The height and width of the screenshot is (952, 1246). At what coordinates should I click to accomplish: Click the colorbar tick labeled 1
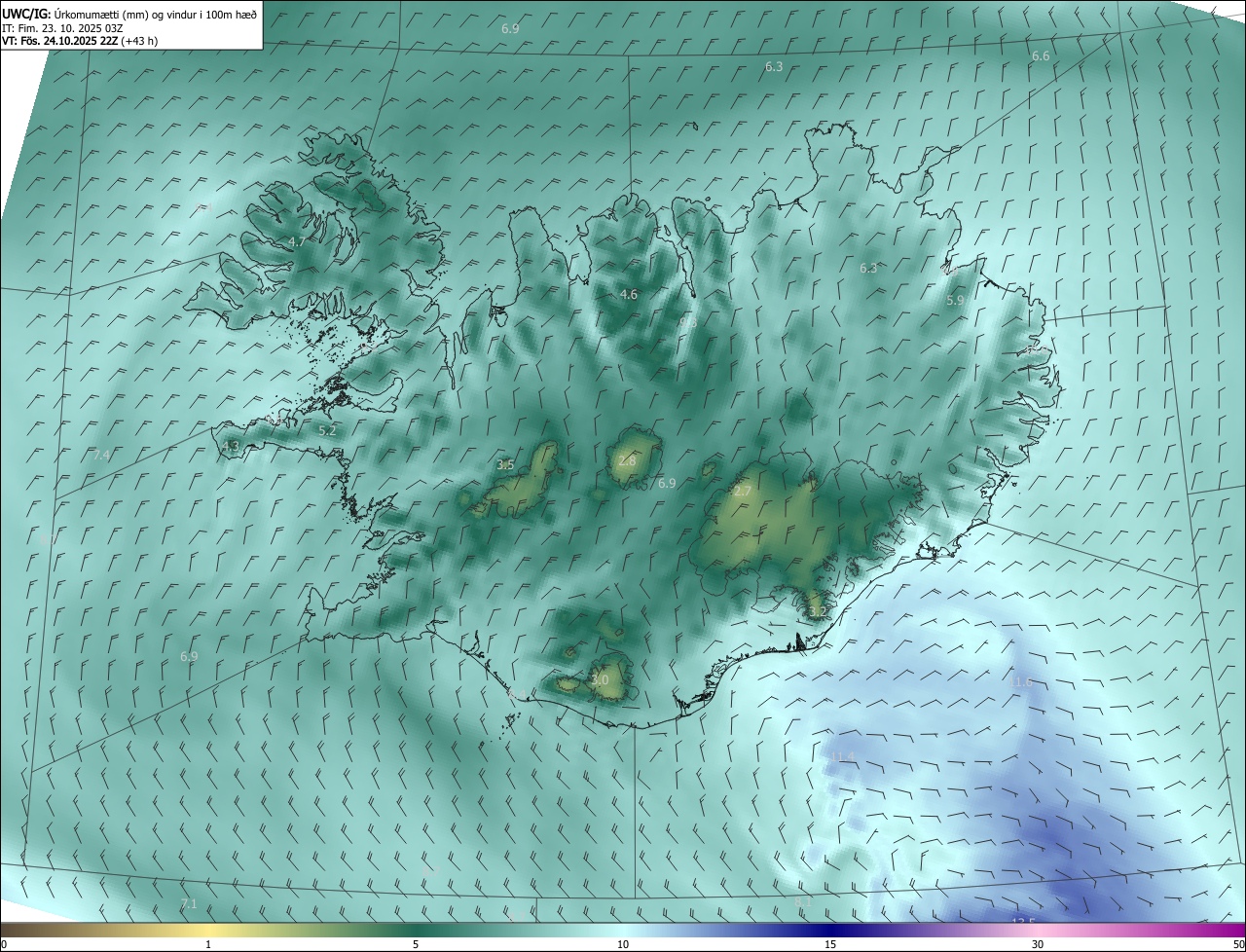(208, 944)
